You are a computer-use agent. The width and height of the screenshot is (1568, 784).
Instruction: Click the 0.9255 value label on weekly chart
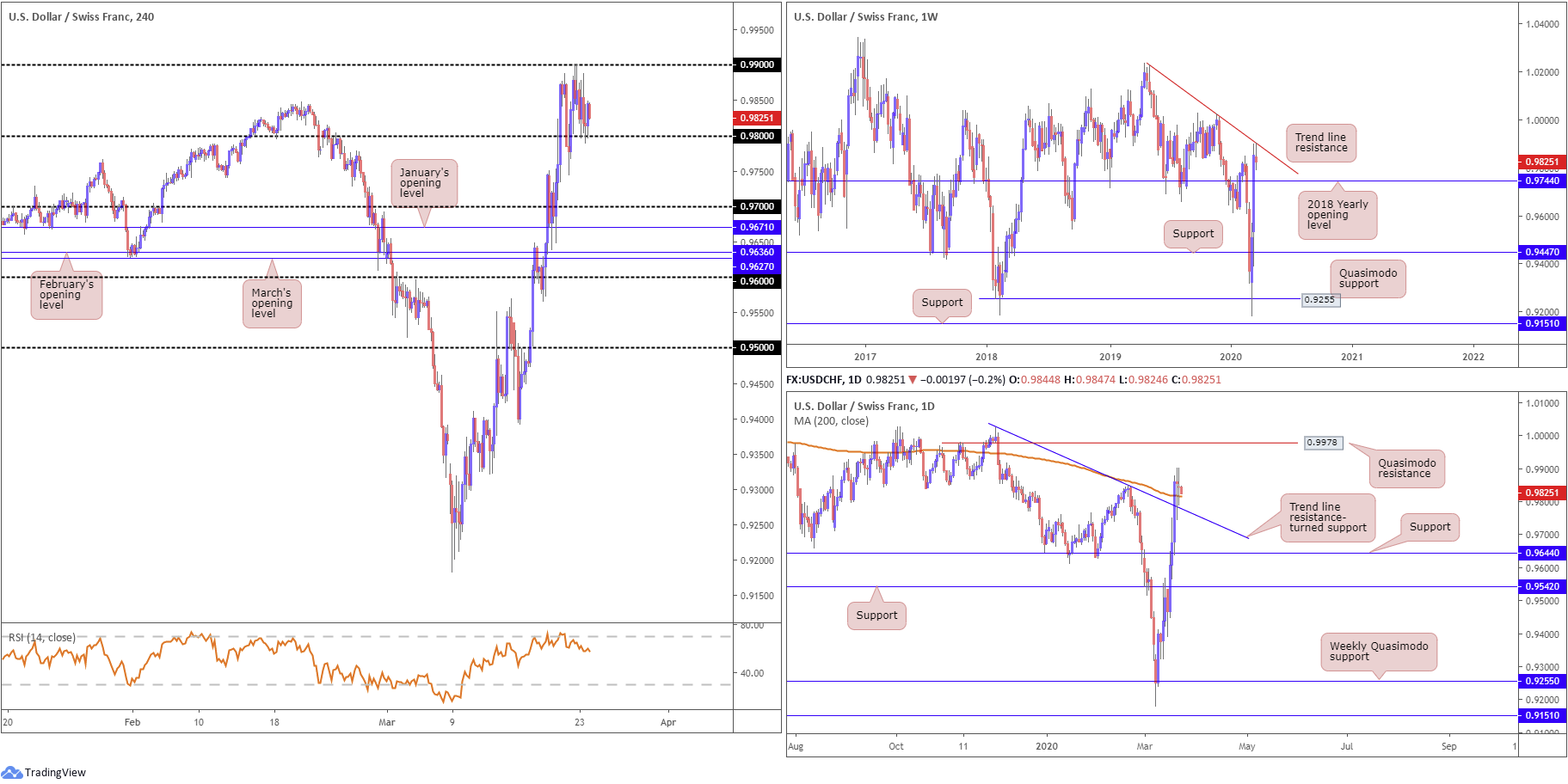click(1320, 300)
